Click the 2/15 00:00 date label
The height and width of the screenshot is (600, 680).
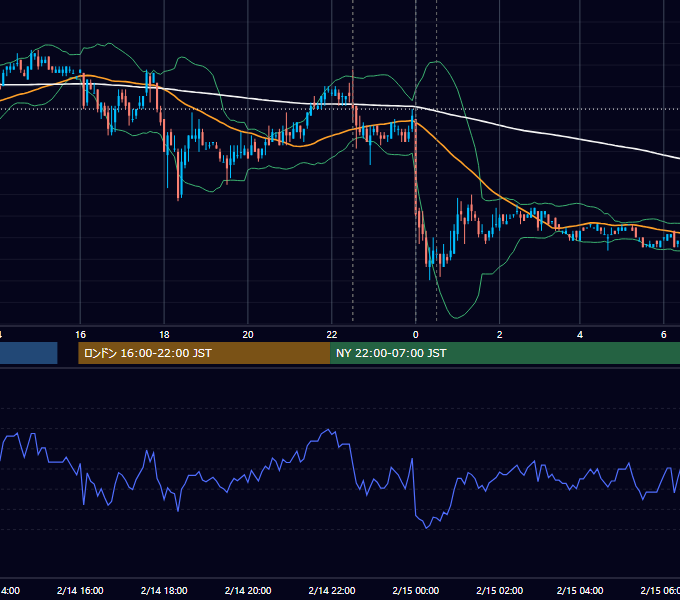(415, 590)
